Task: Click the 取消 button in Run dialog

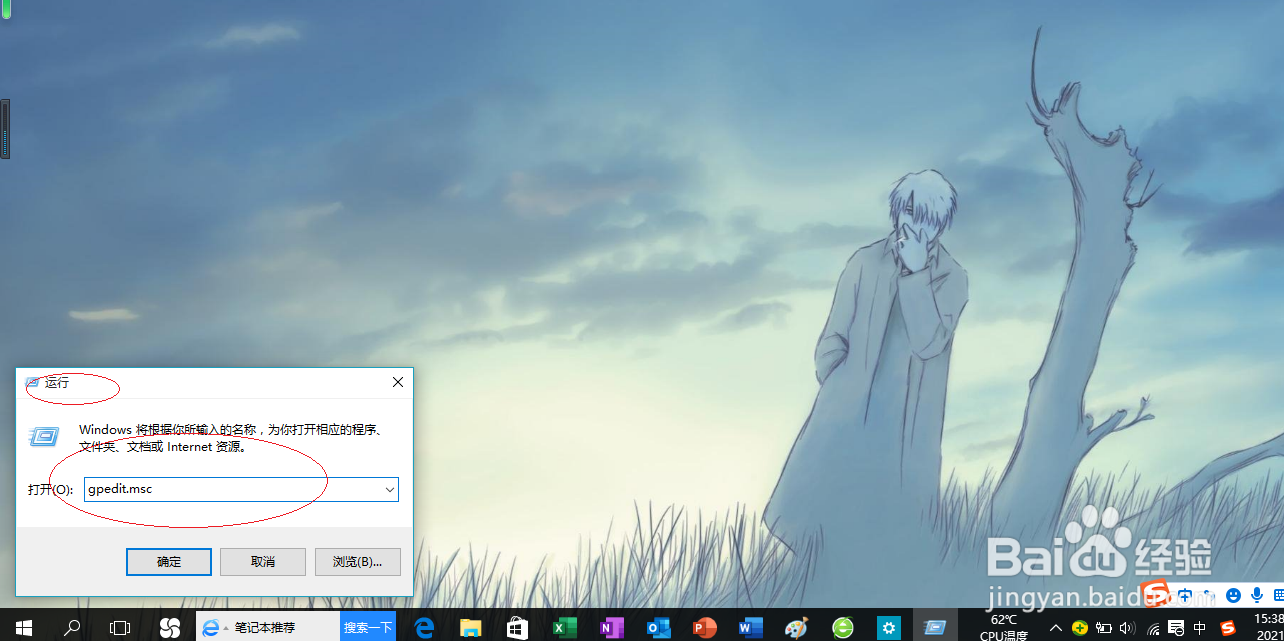Action: pos(263,562)
